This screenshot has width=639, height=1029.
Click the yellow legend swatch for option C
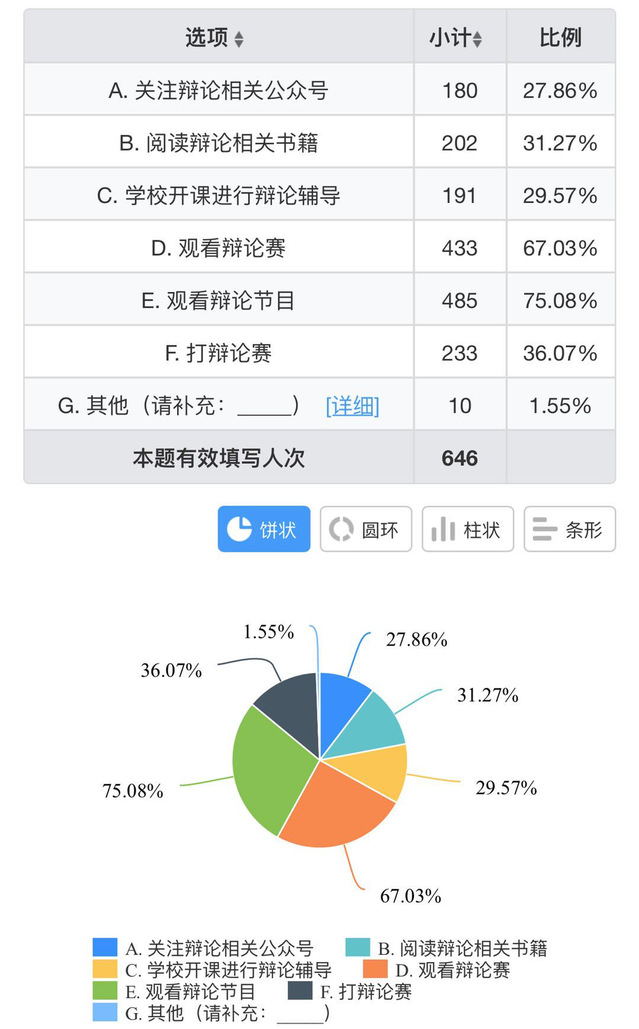(106, 969)
